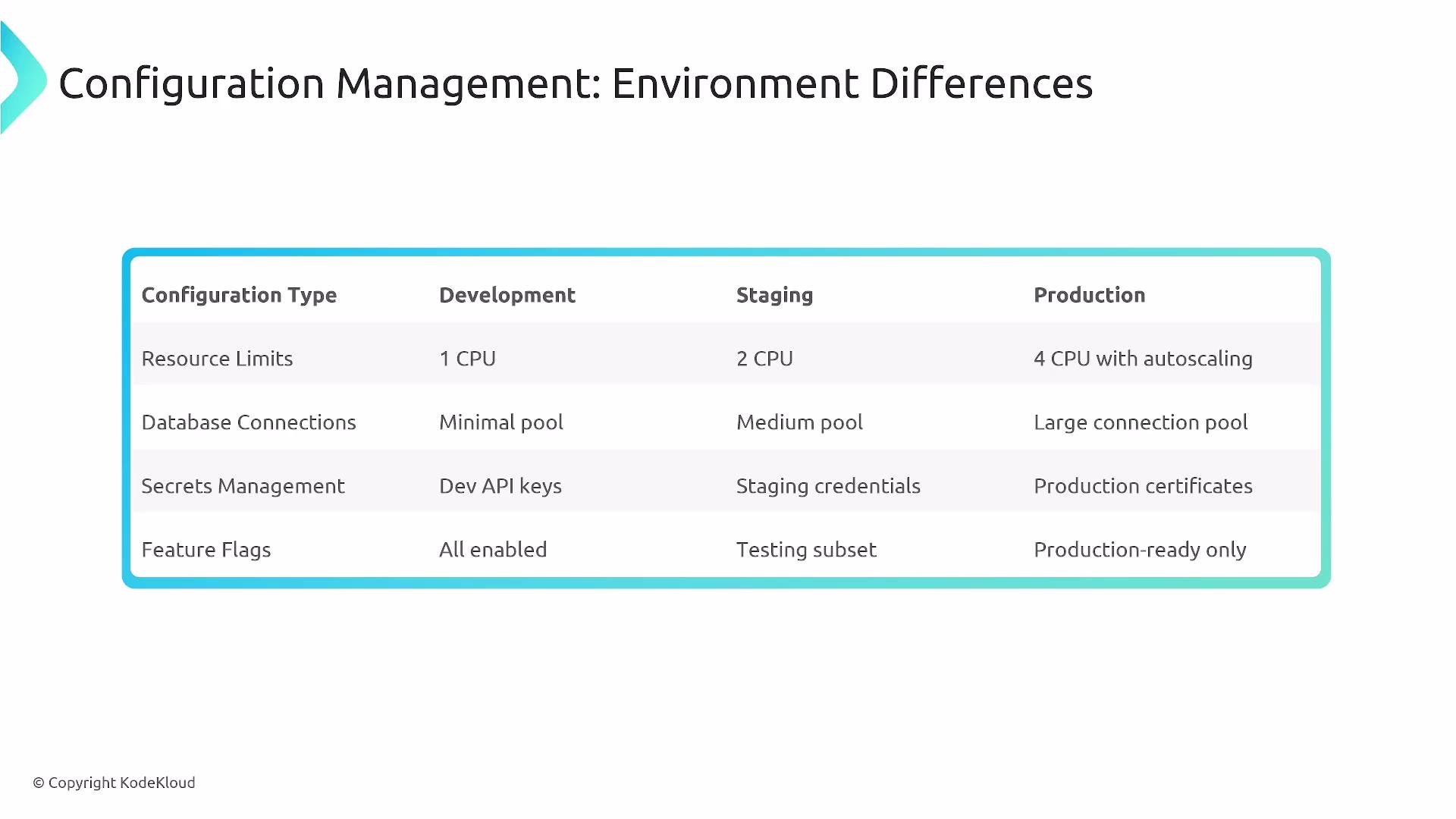Image resolution: width=1456 pixels, height=819 pixels.
Task: Click the '1 CPU' cell
Action: click(x=467, y=359)
